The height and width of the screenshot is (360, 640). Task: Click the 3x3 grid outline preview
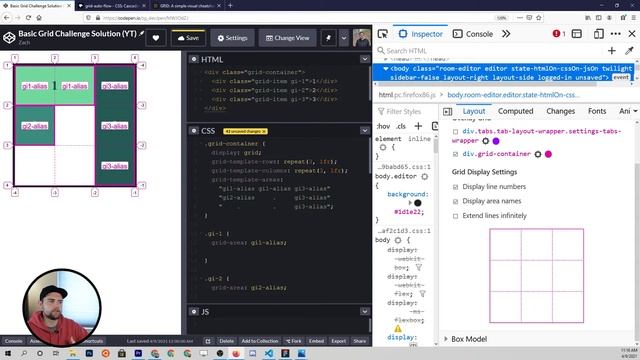[536, 276]
